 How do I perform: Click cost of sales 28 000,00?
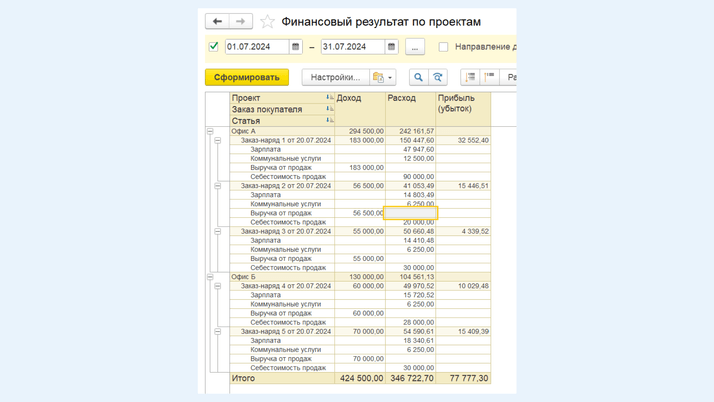click(418, 322)
